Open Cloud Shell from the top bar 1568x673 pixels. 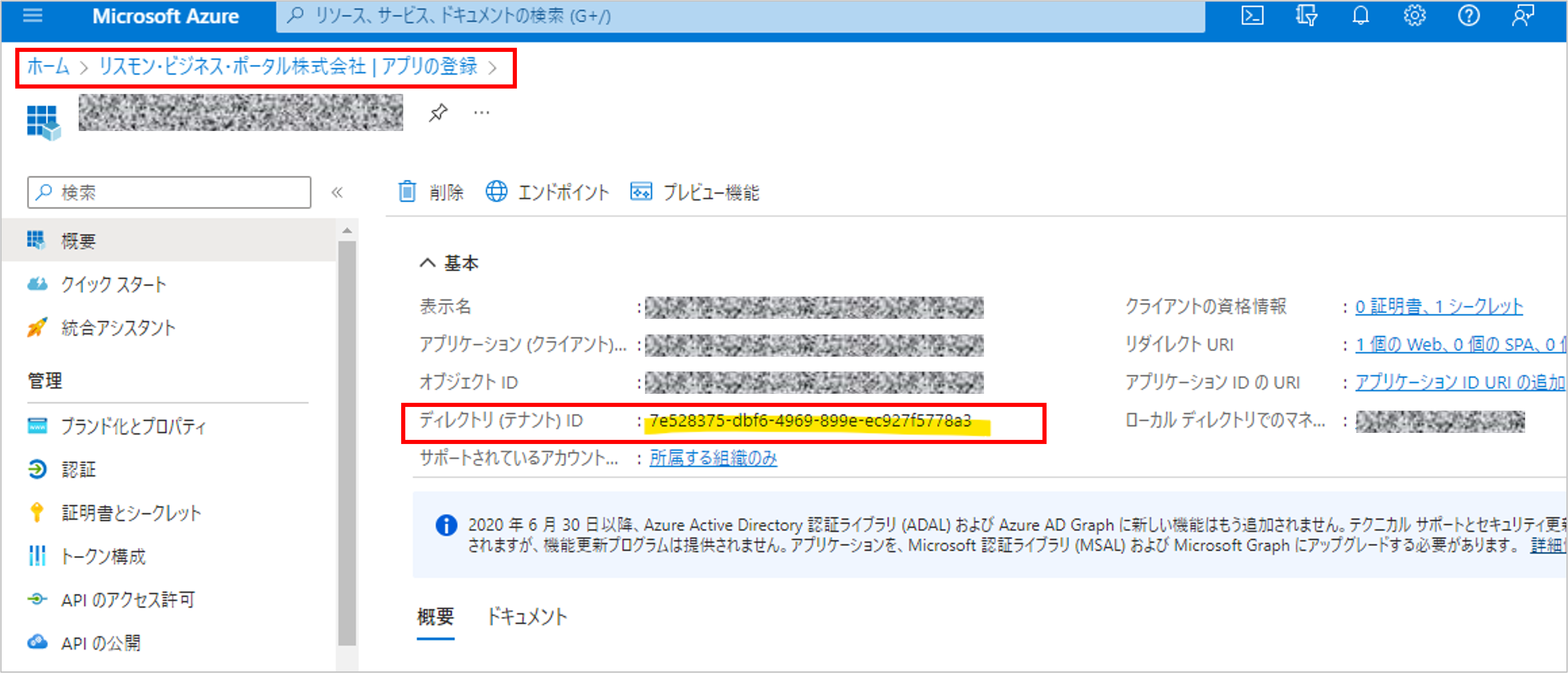click(x=1252, y=16)
